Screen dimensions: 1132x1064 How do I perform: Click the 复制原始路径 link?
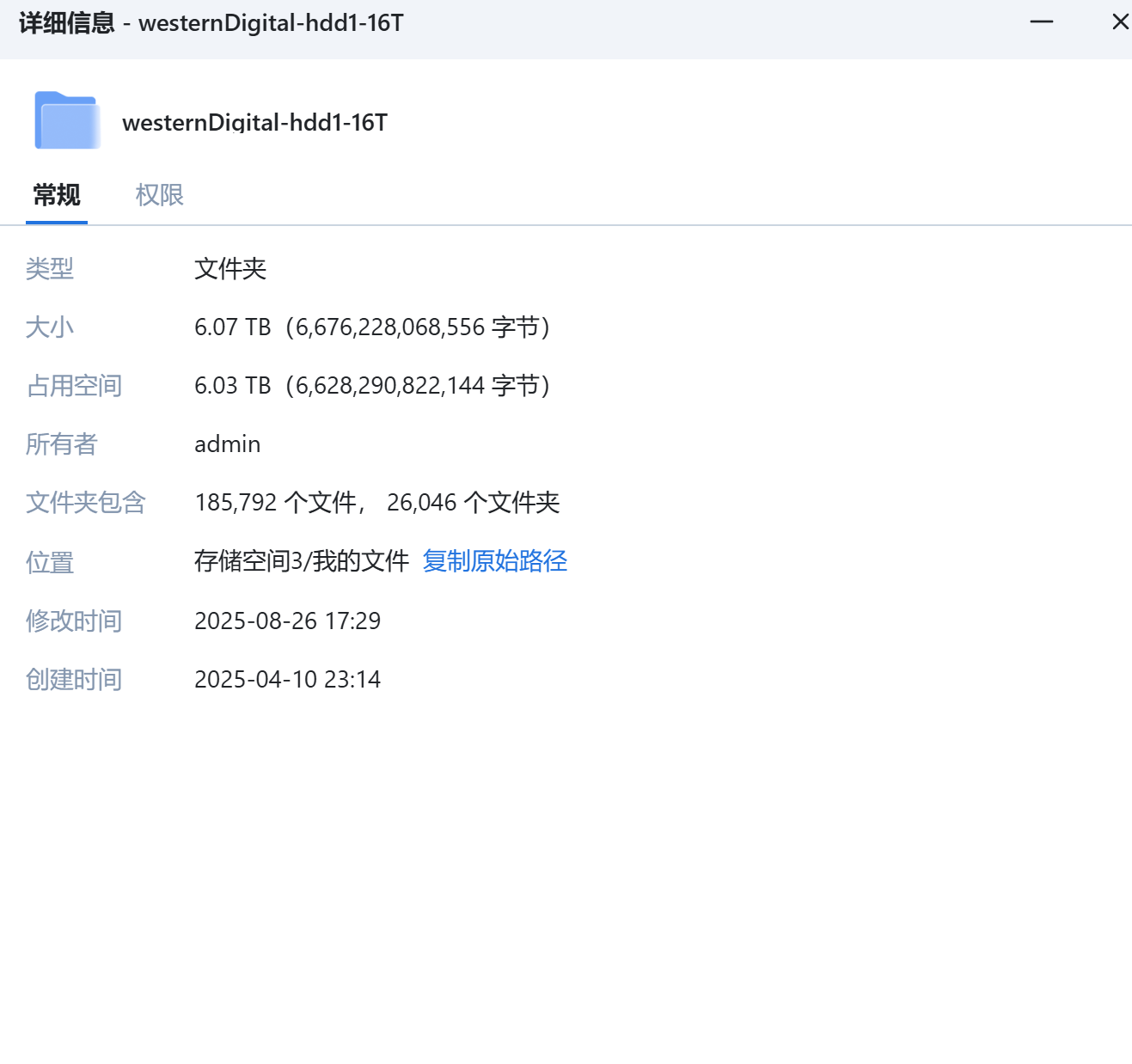pyautogui.click(x=495, y=561)
